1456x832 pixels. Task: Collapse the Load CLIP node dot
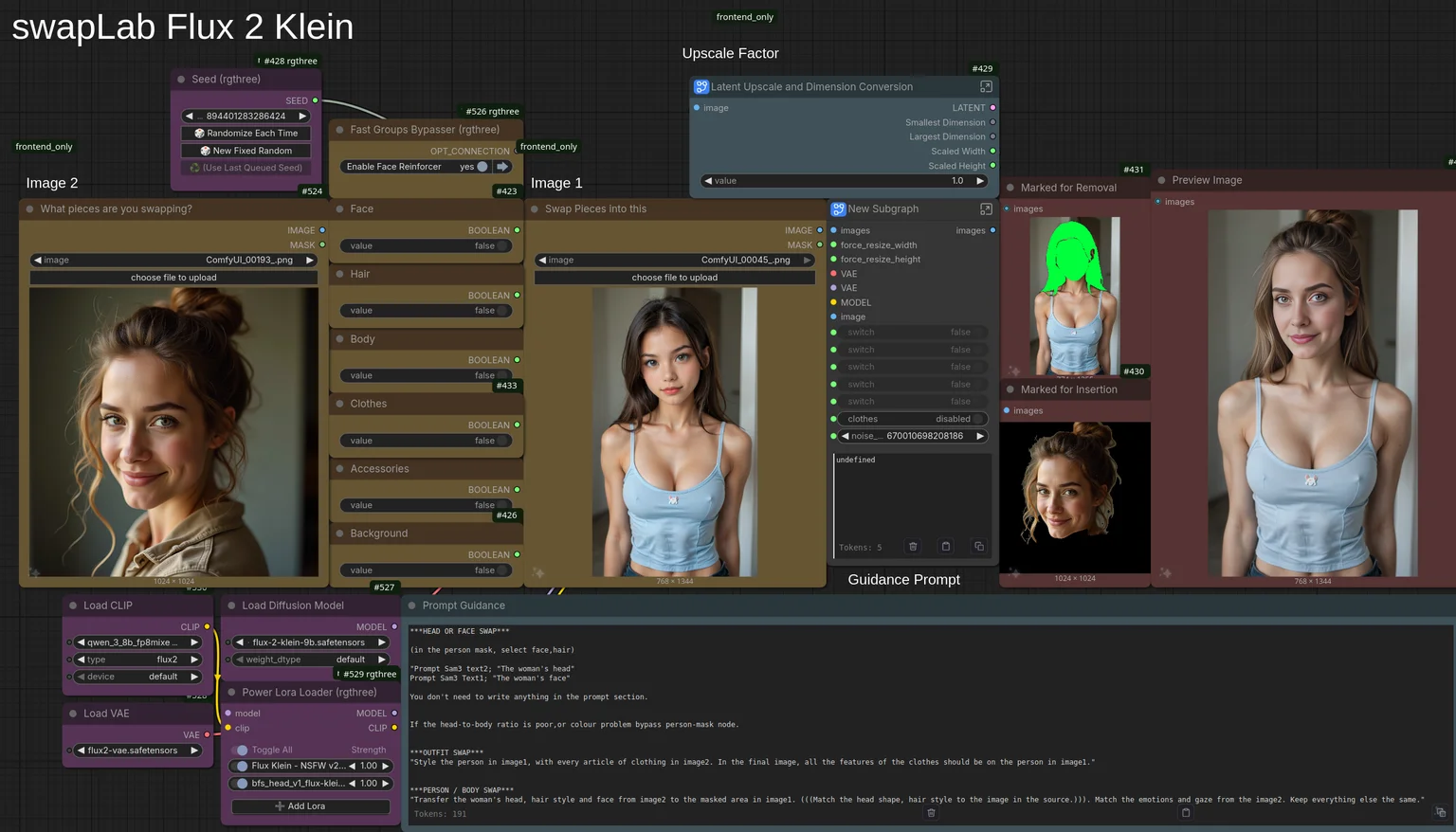tap(73, 606)
